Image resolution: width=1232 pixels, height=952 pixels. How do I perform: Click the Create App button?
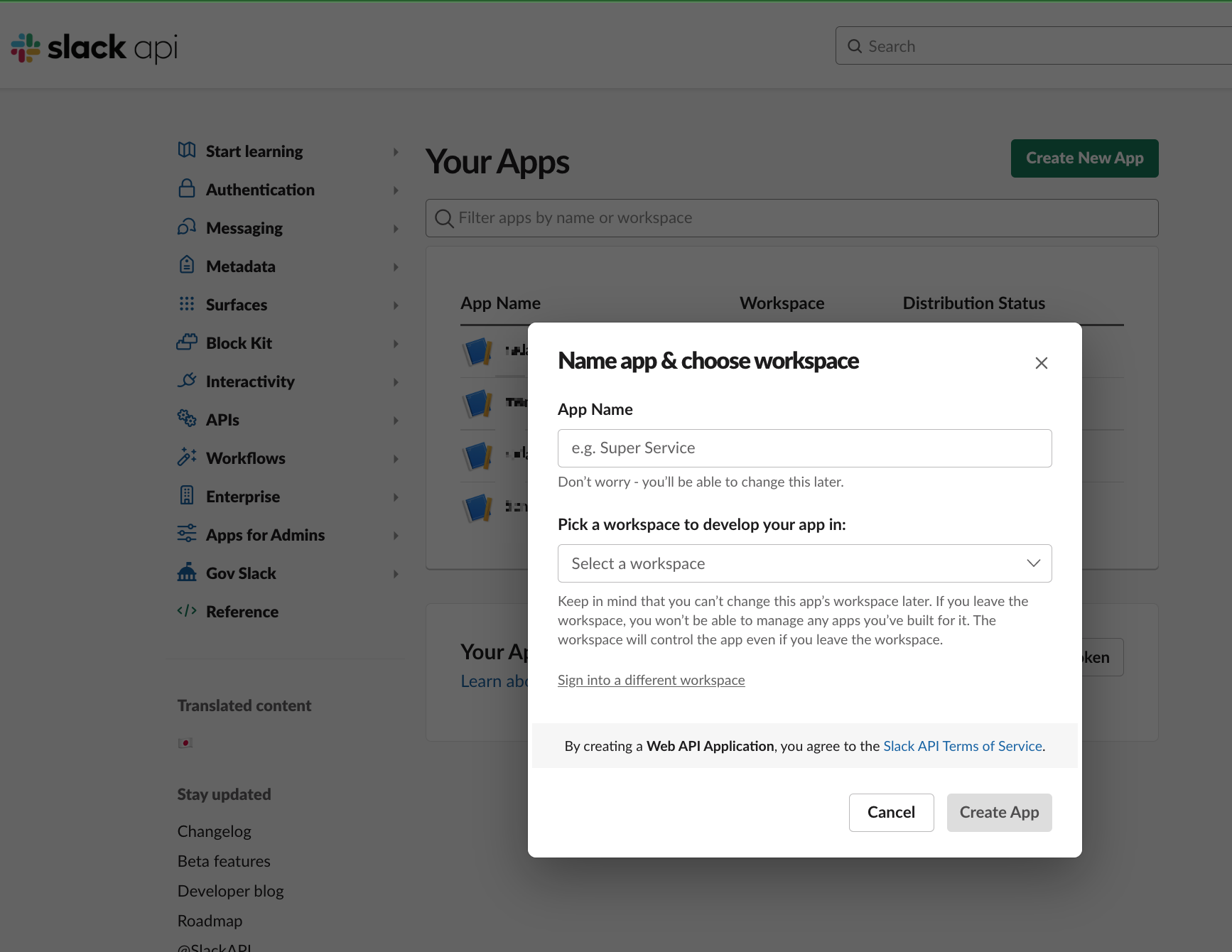pos(999,813)
